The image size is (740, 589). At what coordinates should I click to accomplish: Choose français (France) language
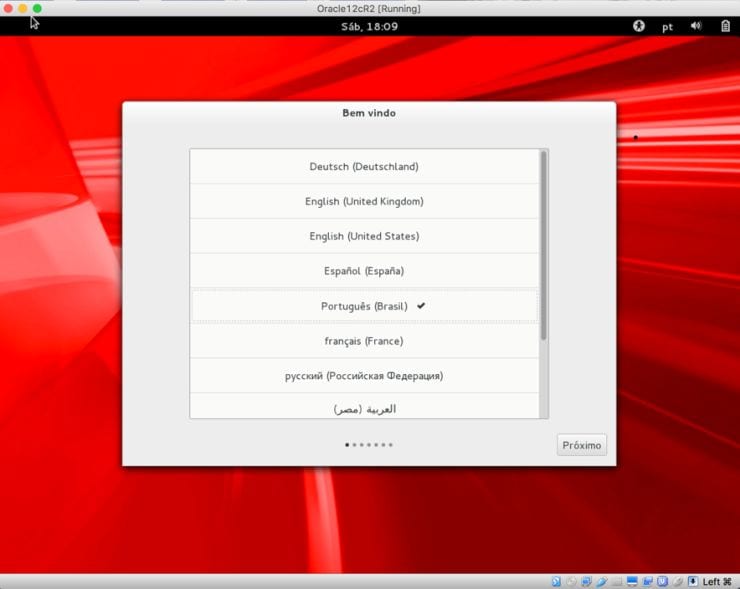364,341
